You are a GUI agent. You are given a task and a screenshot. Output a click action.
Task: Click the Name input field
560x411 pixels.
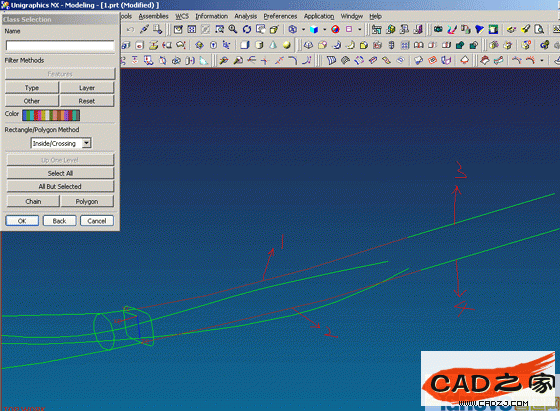tap(60, 46)
